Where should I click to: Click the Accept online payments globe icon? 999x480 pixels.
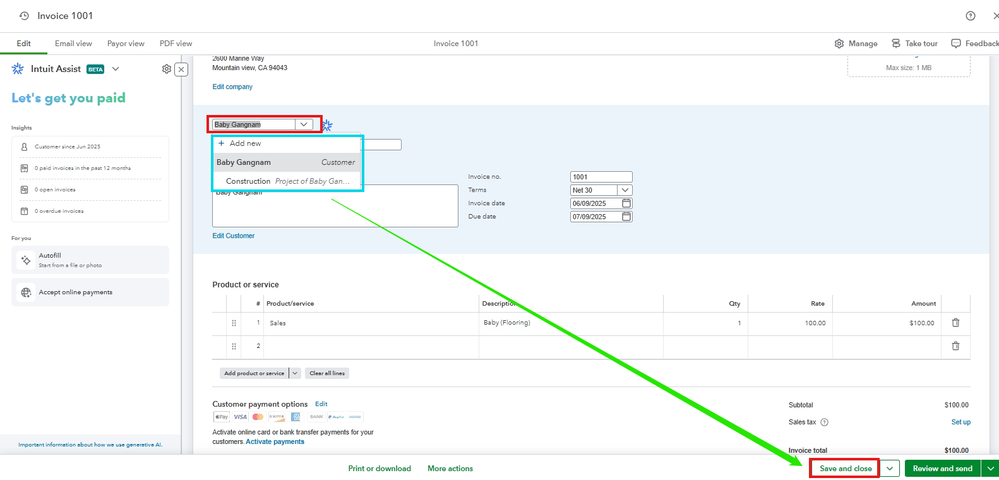25,292
